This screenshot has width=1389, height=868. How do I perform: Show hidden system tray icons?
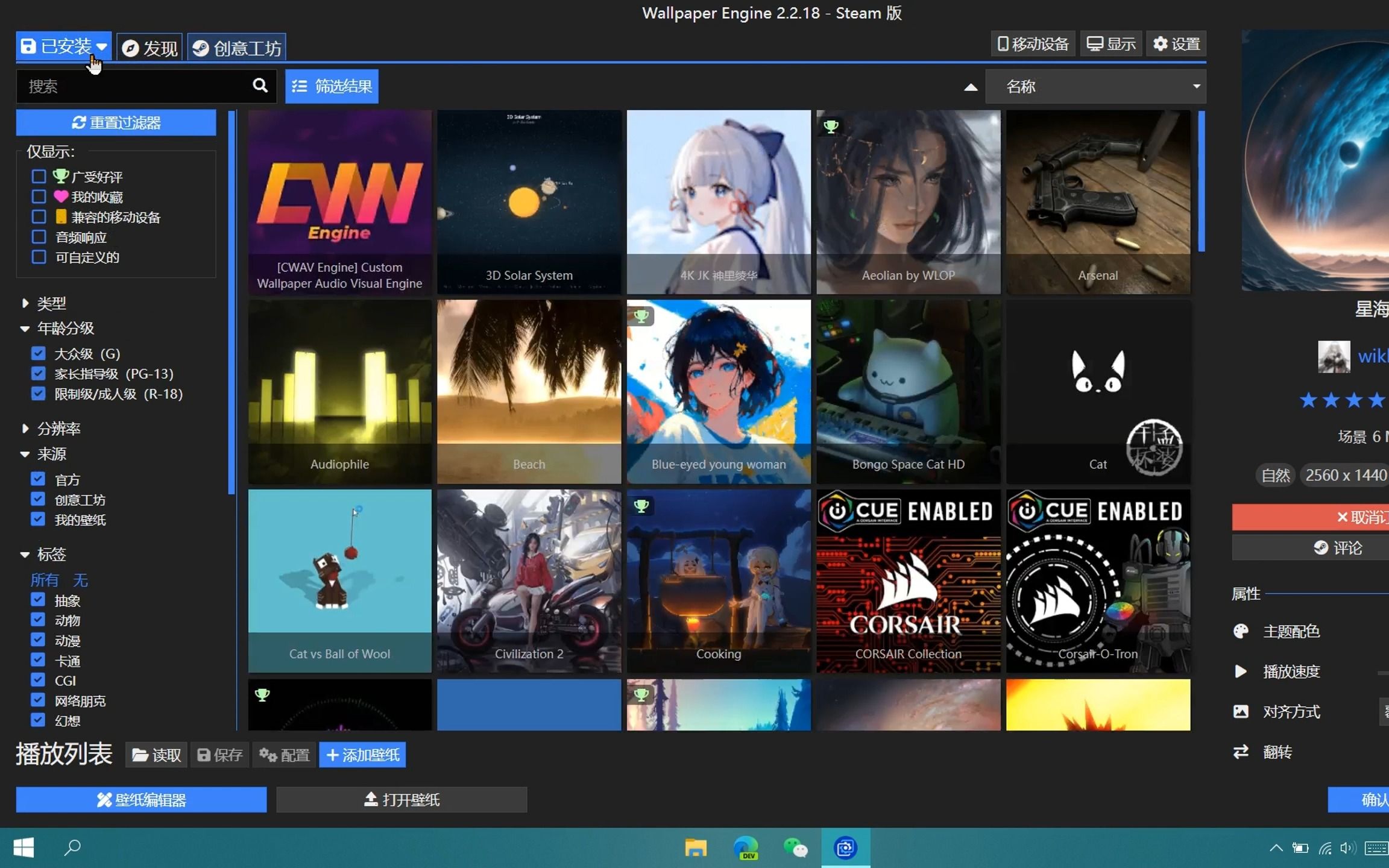click(x=1276, y=848)
